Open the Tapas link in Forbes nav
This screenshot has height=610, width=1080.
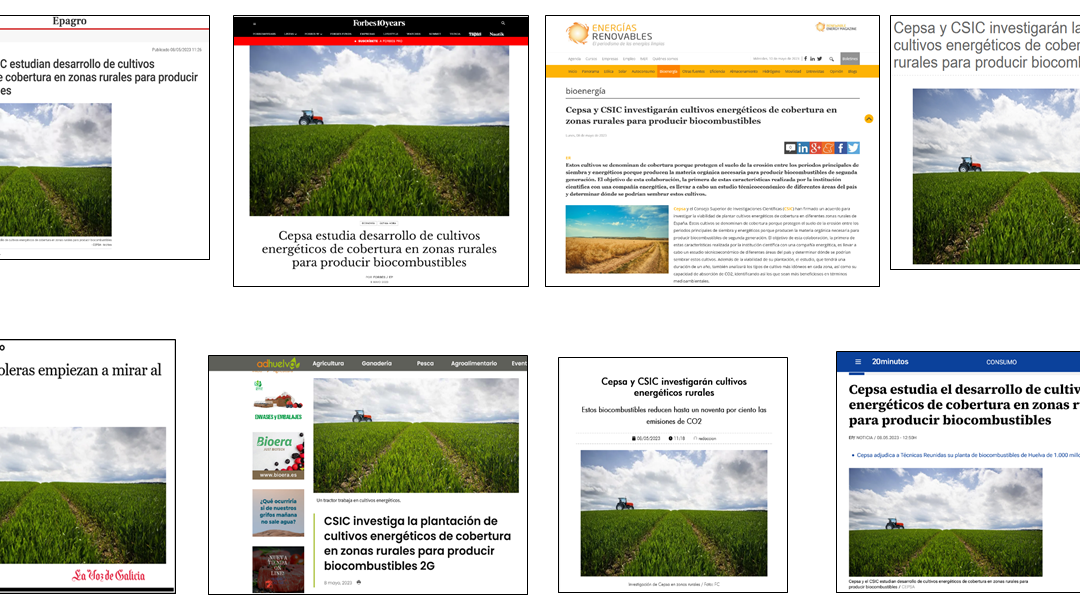(x=475, y=34)
